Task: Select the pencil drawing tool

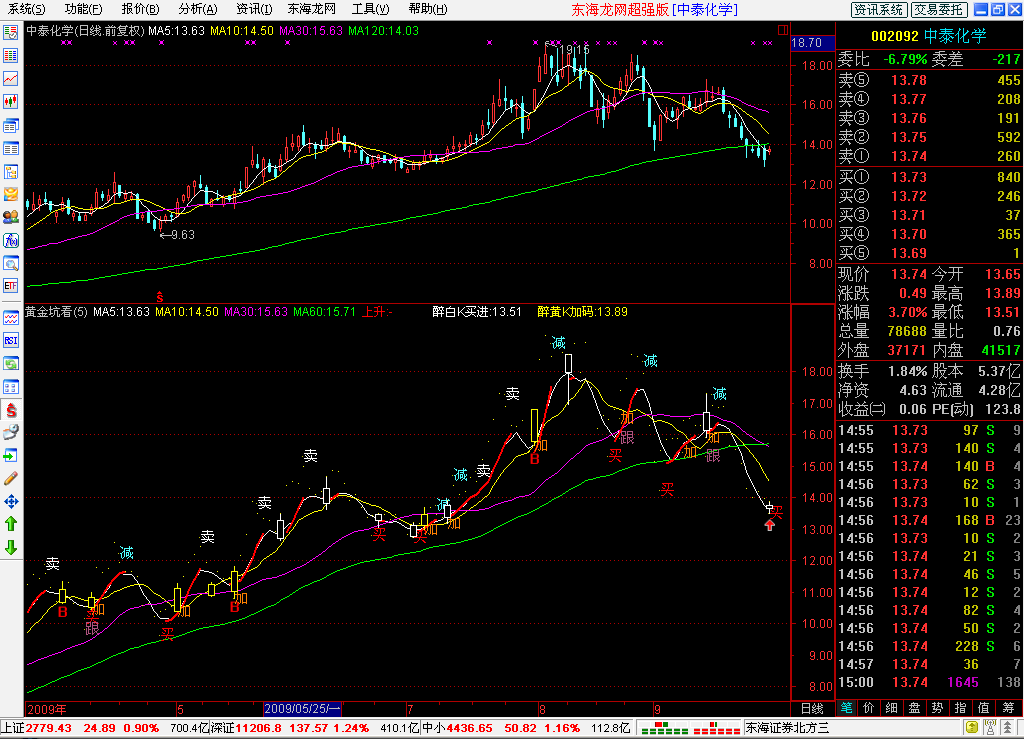Action: (x=10, y=479)
